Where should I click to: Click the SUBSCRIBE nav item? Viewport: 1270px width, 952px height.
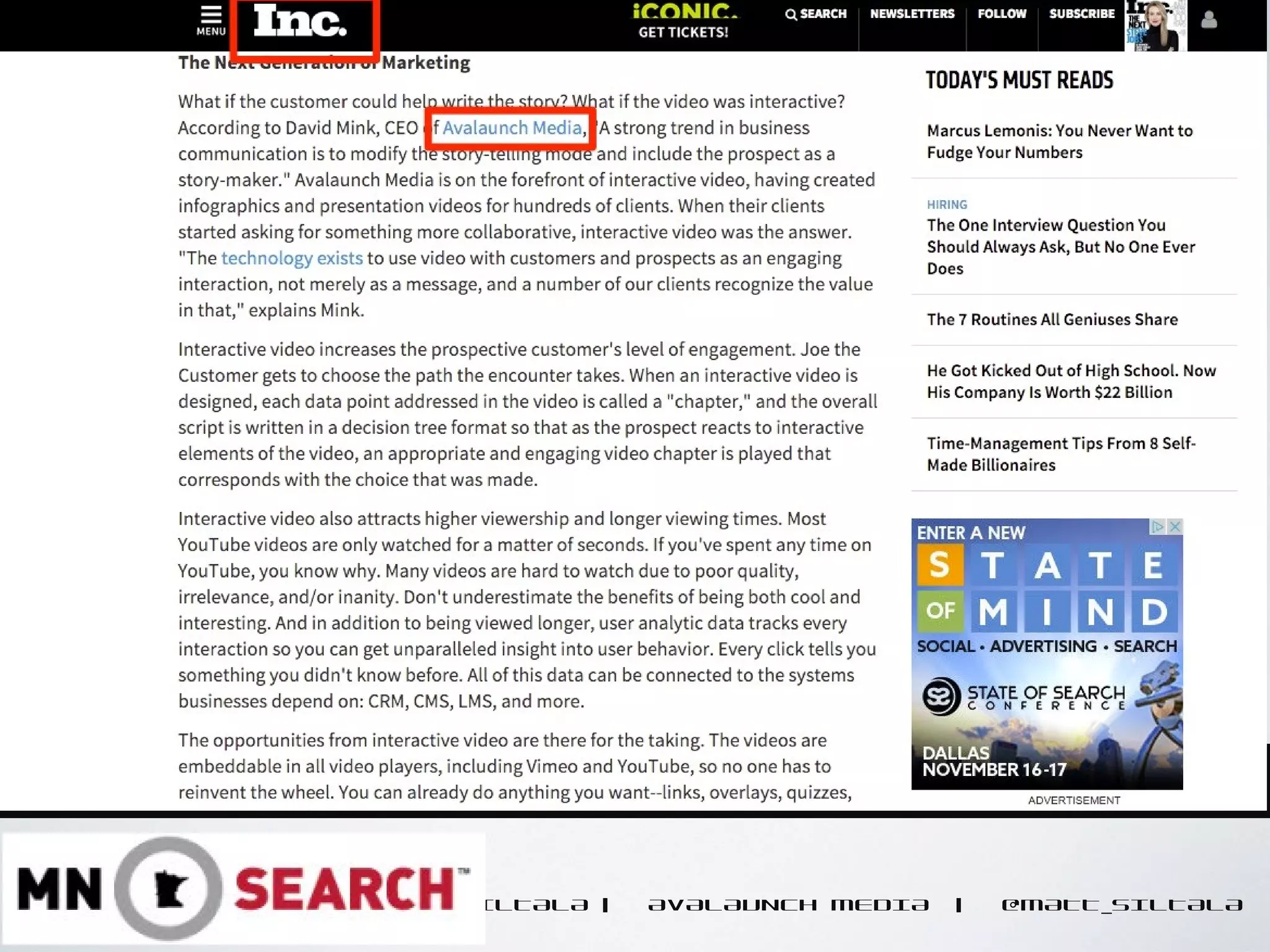tap(1081, 14)
